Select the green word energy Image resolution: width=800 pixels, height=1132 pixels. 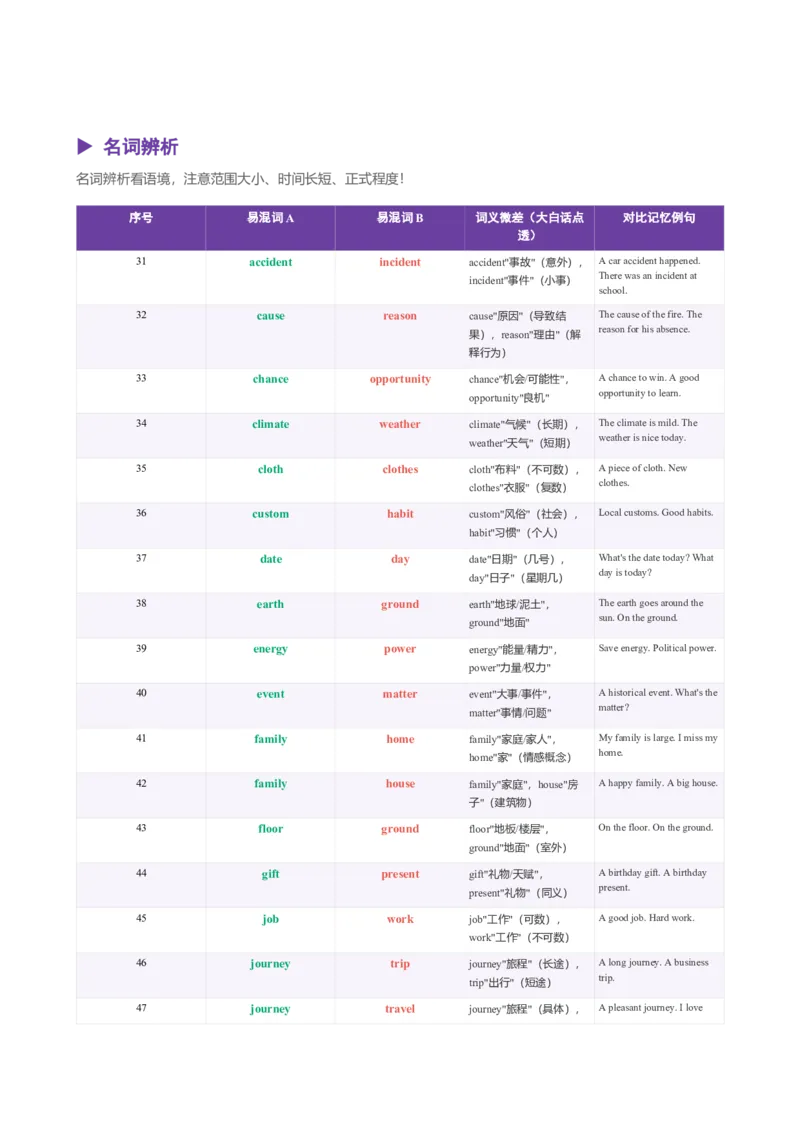271,650
